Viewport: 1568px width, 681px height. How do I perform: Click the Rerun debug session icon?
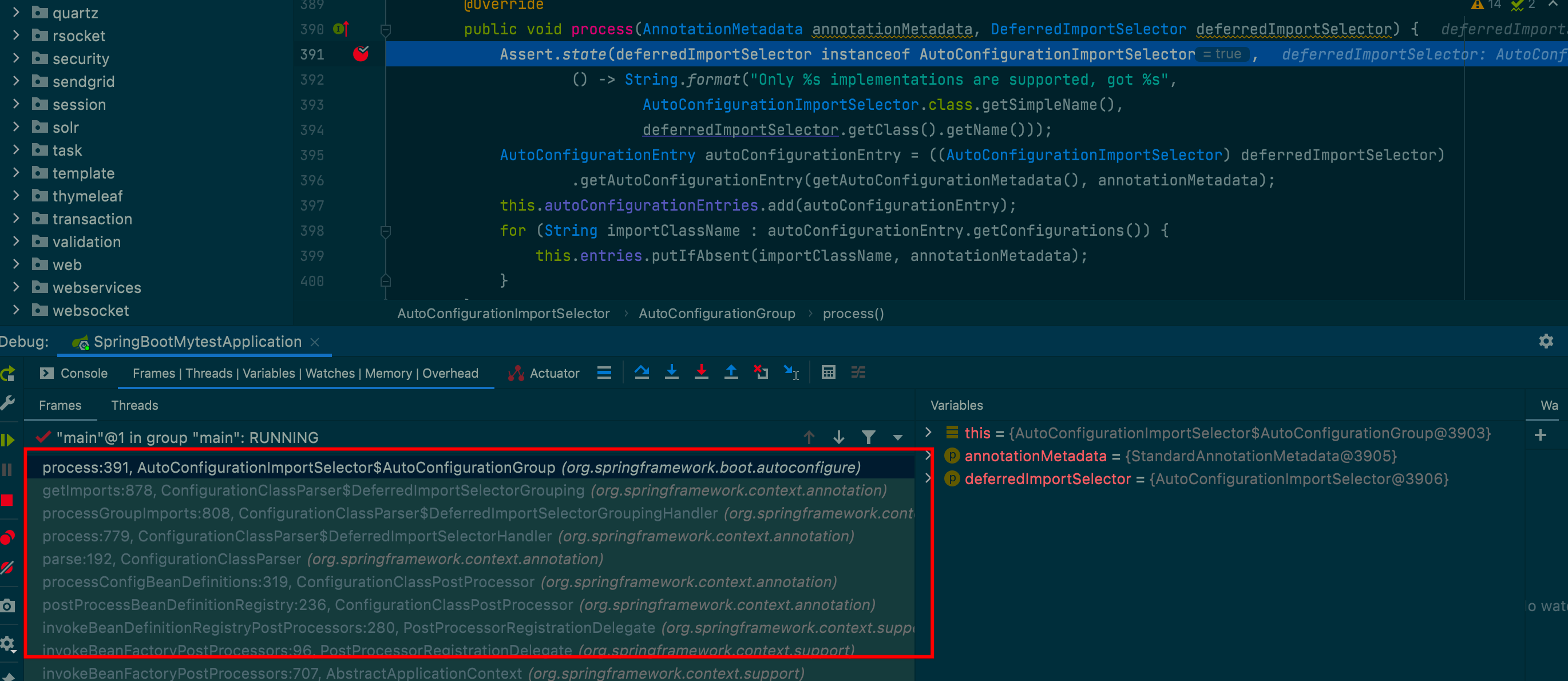[x=7, y=374]
